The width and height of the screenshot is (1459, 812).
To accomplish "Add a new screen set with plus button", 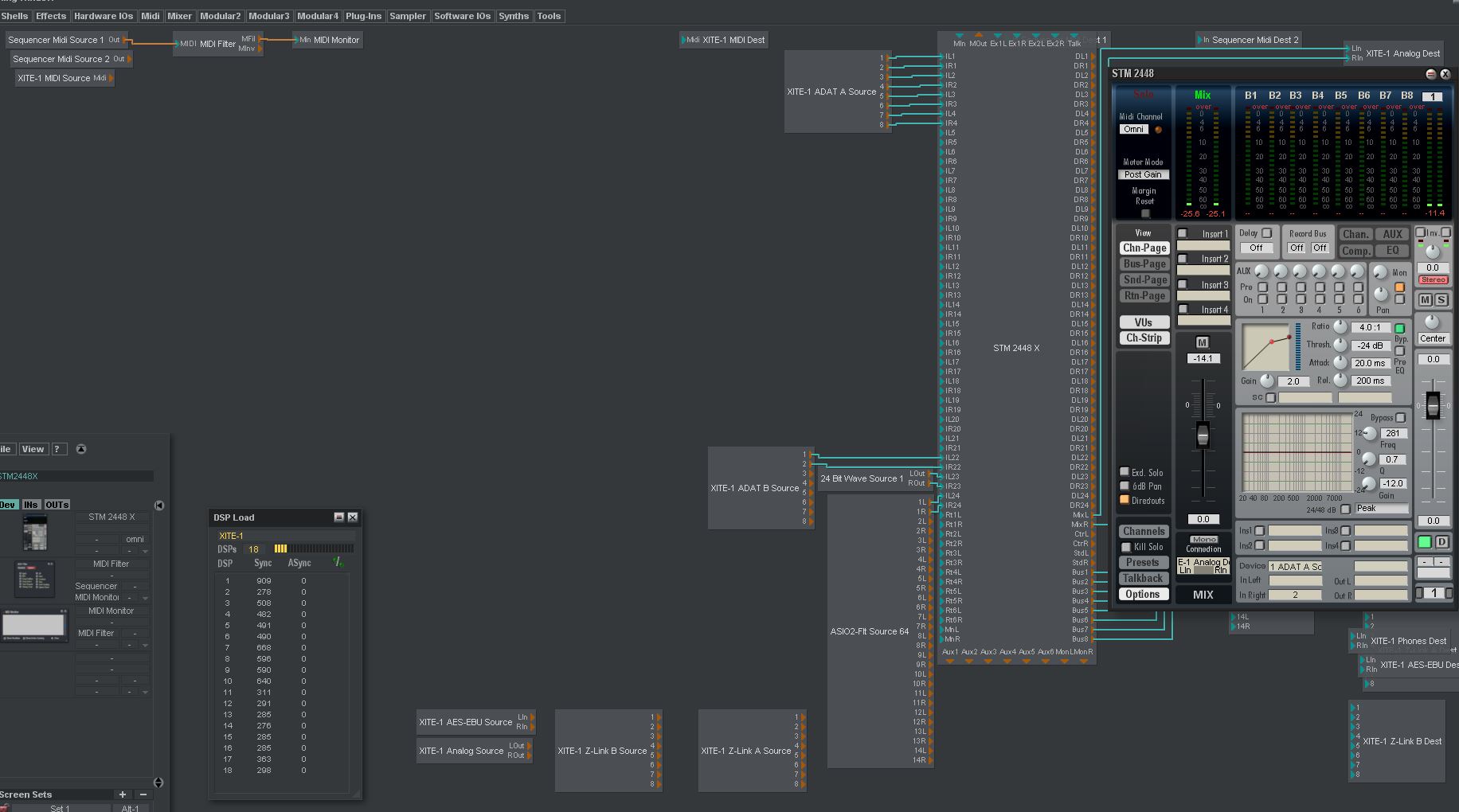I will point(123,794).
